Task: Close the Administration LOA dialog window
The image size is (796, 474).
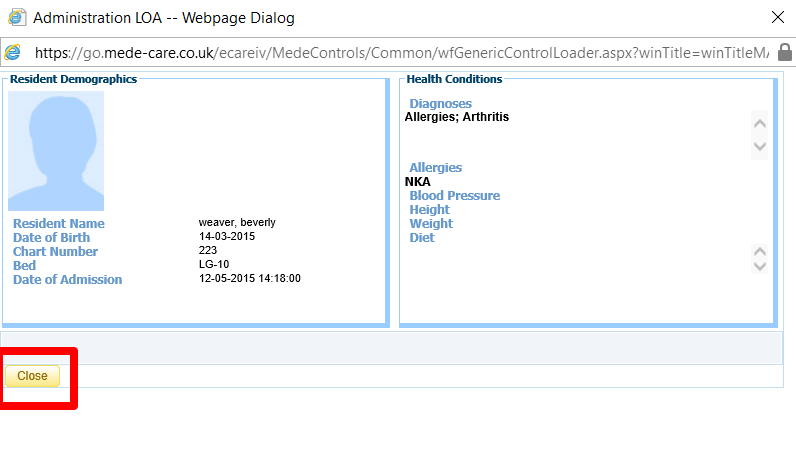Action: click(777, 17)
